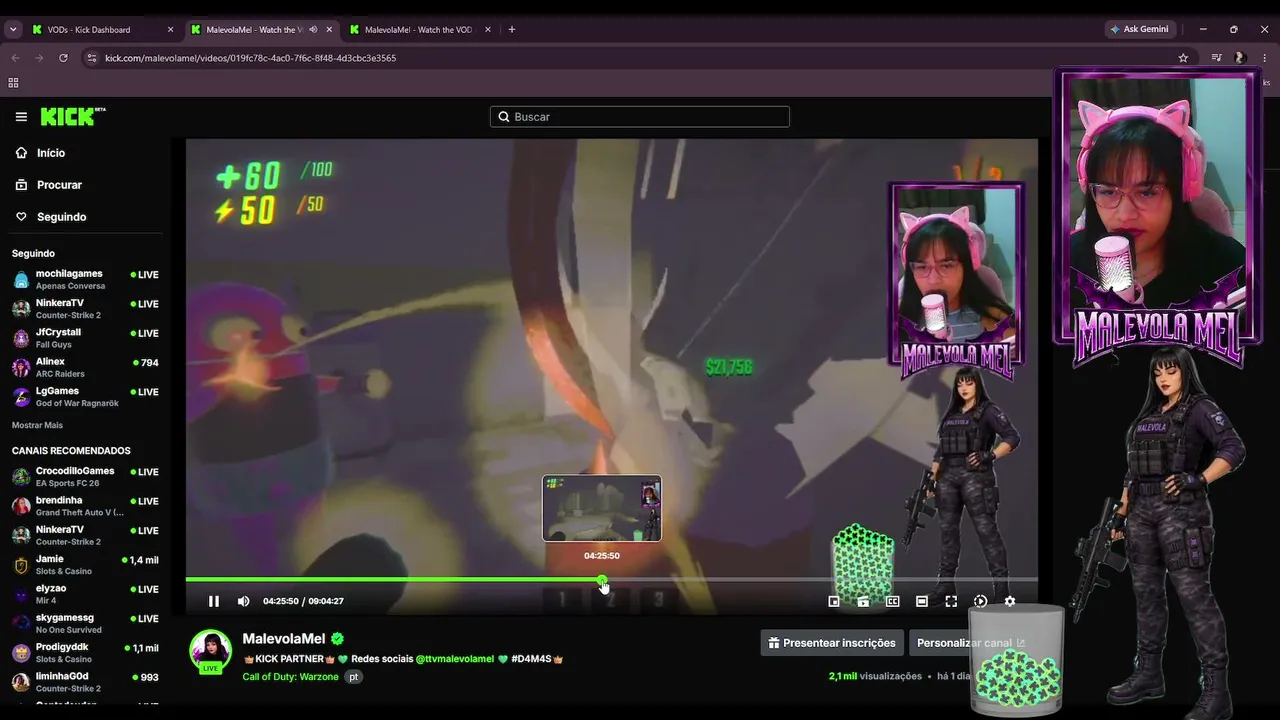Open elyzao channel avatar
The width and height of the screenshot is (1280, 720).
(21, 594)
